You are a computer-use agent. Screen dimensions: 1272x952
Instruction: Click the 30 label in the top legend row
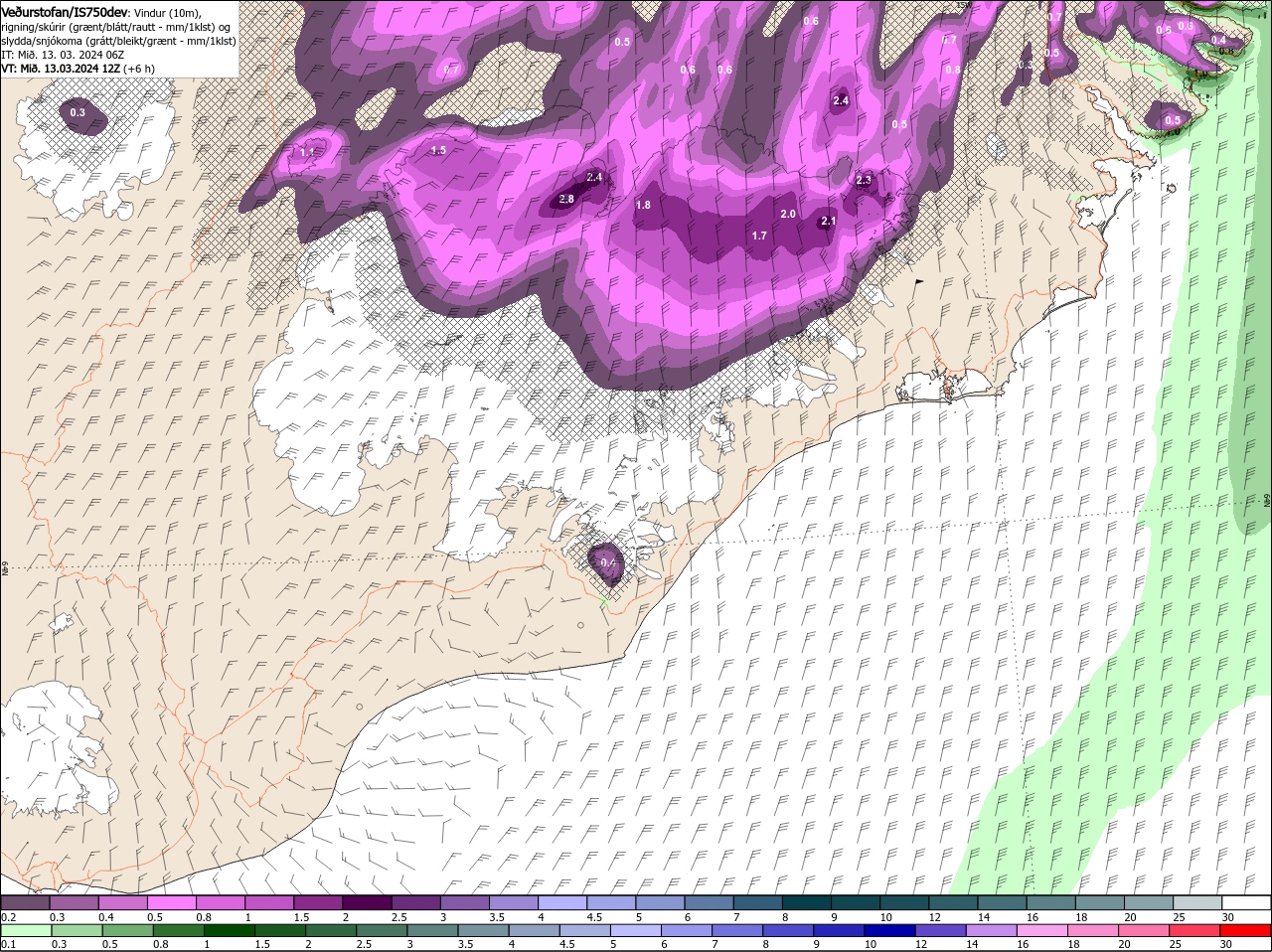click(x=1228, y=916)
